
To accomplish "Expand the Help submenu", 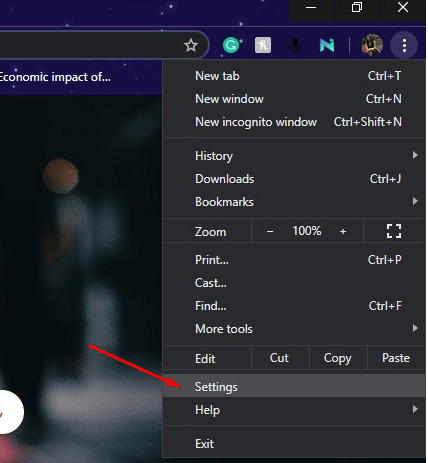I will pos(294,409).
